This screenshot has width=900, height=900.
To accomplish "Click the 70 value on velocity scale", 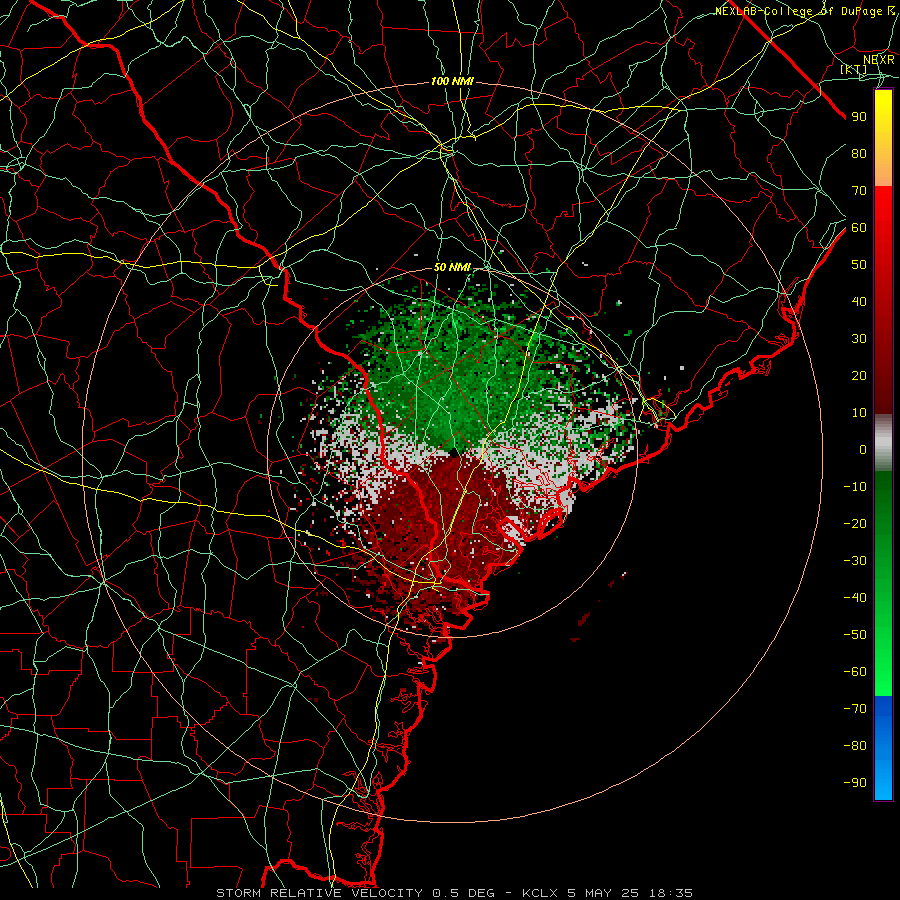I will coord(859,191).
